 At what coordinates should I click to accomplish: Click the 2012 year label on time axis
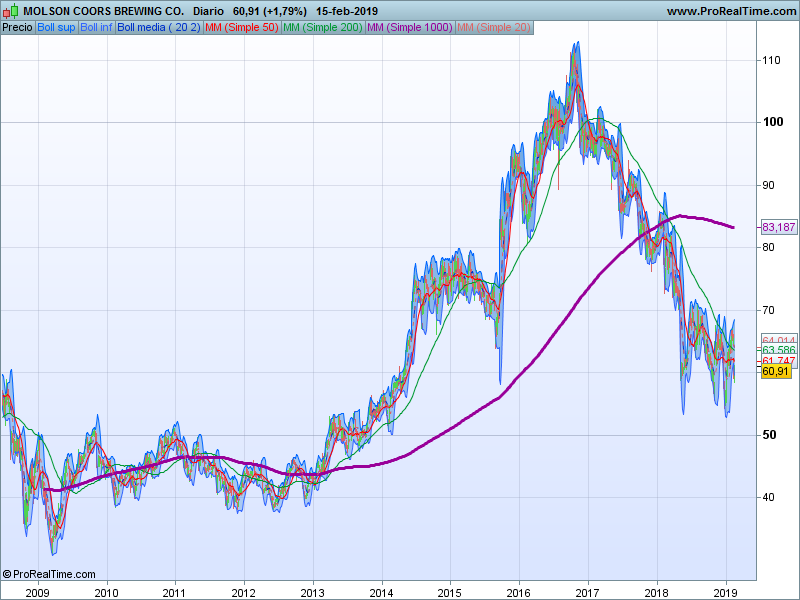click(x=243, y=593)
